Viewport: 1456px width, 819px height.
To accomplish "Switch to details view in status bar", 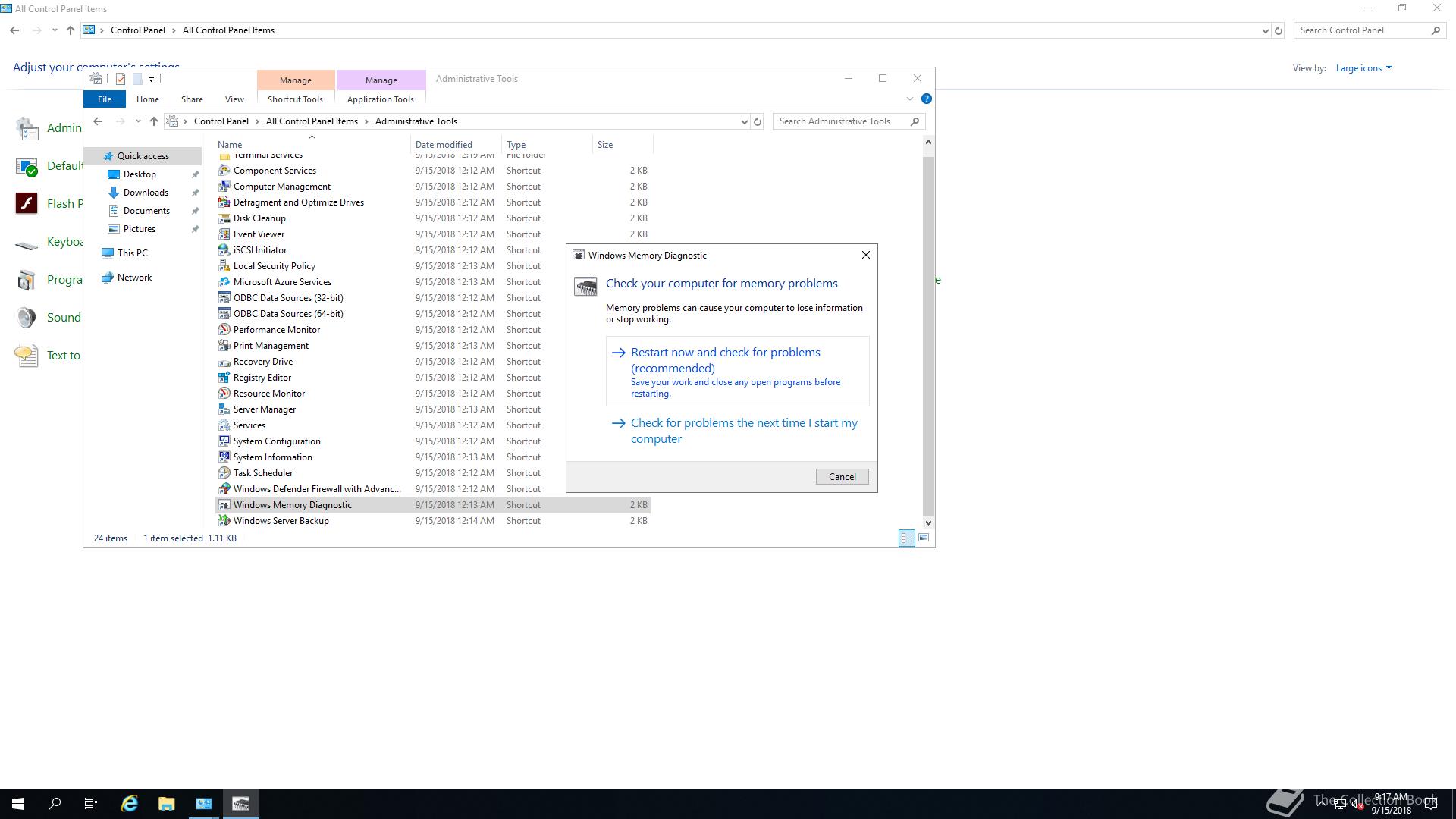I will [907, 538].
